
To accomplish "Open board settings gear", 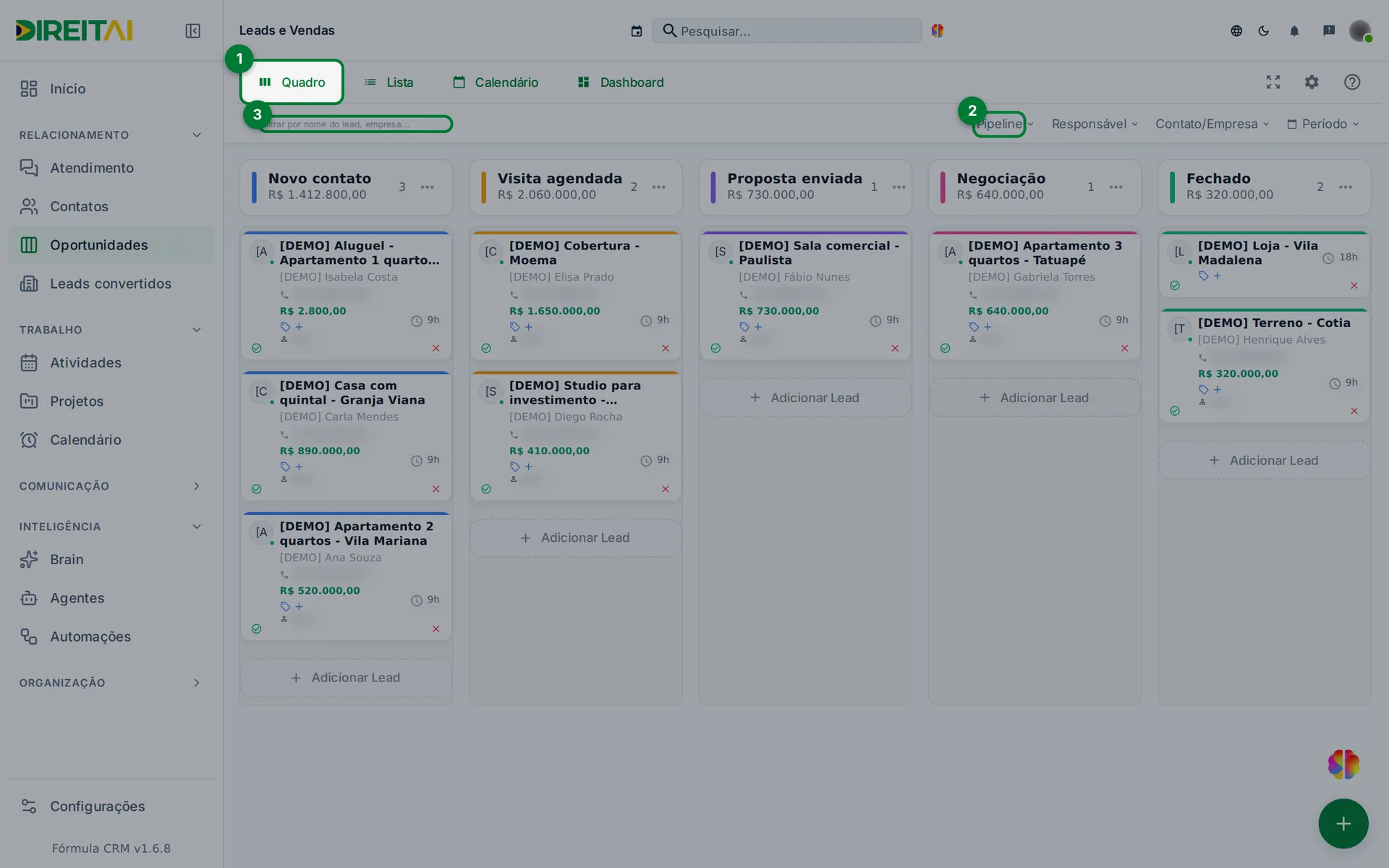I will 1312,82.
